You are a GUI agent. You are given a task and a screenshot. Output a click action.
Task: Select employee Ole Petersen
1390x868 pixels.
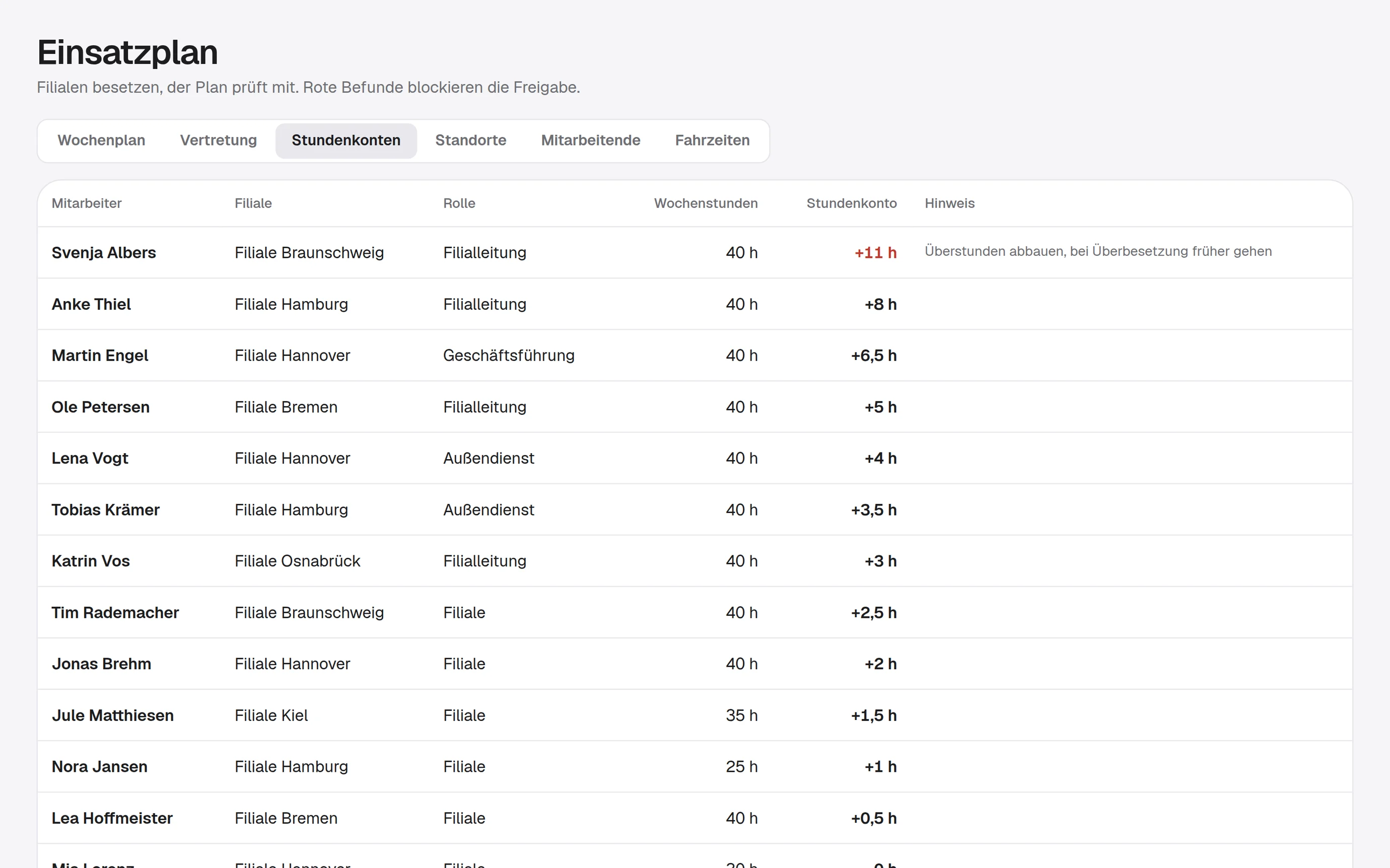click(x=101, y=407)
